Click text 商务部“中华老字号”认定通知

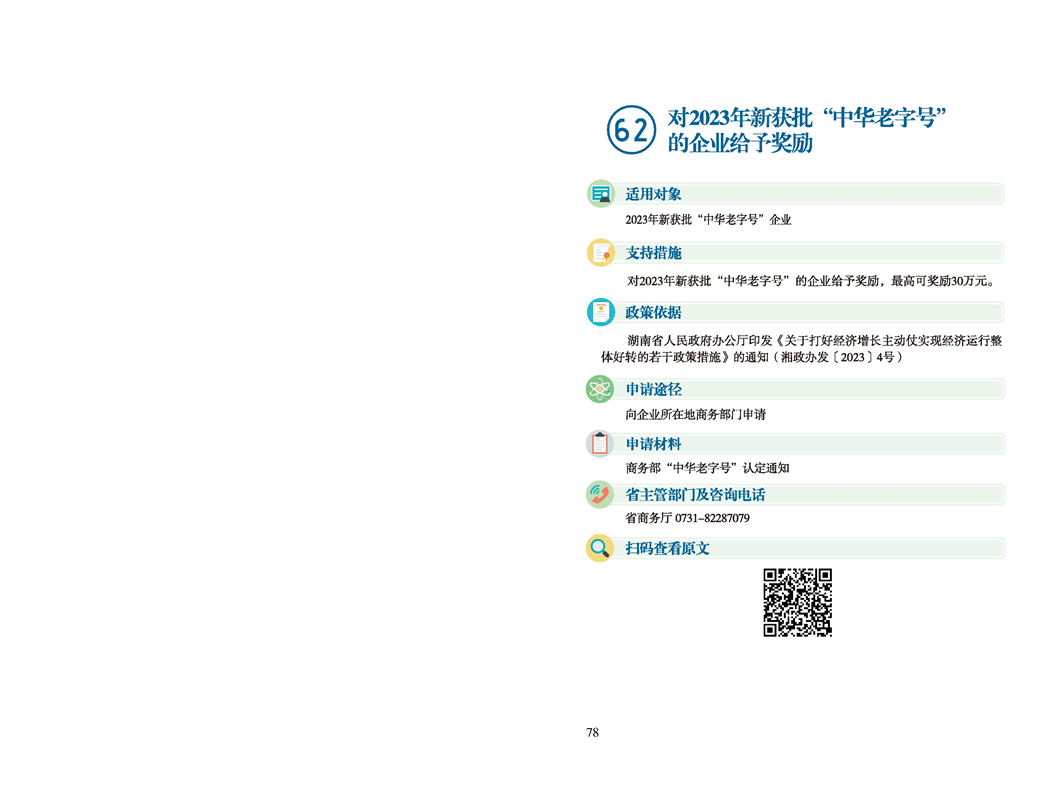[707, 468]
